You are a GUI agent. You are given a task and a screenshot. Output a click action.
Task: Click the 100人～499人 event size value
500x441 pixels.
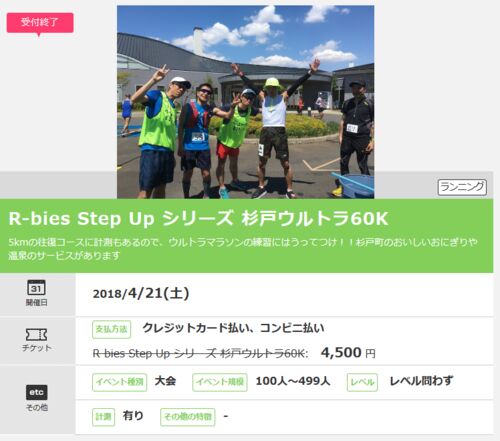click(293, 381)
